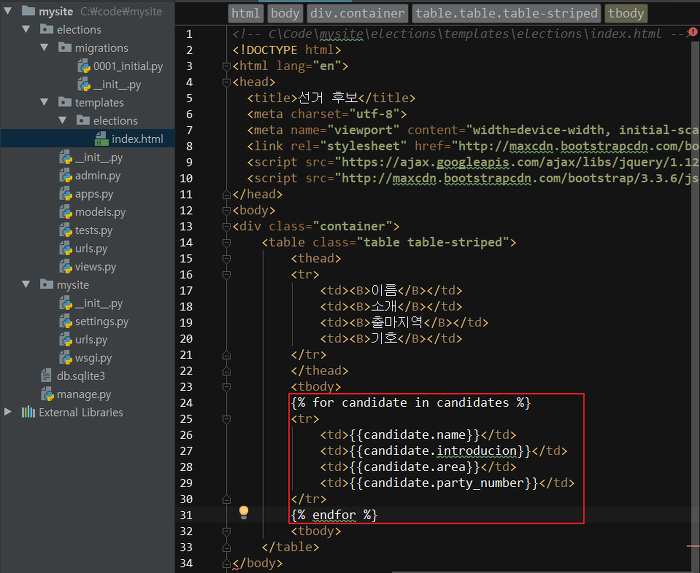700x573 pixels.
Task: Click the tests.py Python file icon
Action: [66, 230]
